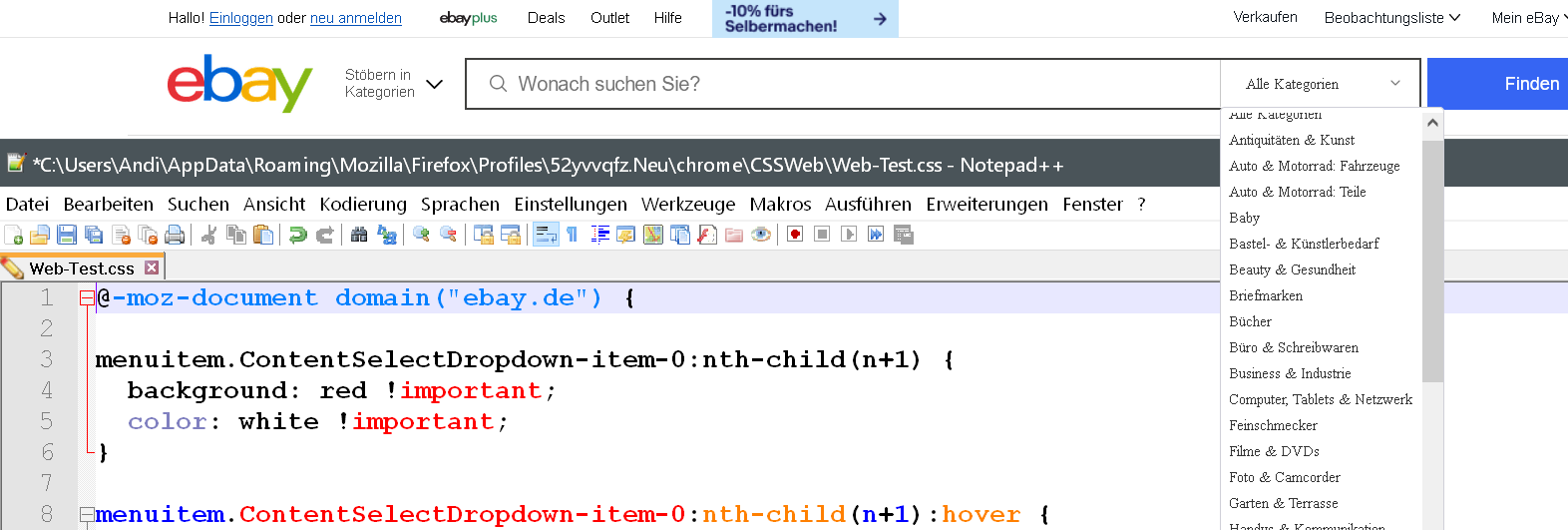
Task: Open the Alle Kategorien combo box
Action: (1323, 84)
